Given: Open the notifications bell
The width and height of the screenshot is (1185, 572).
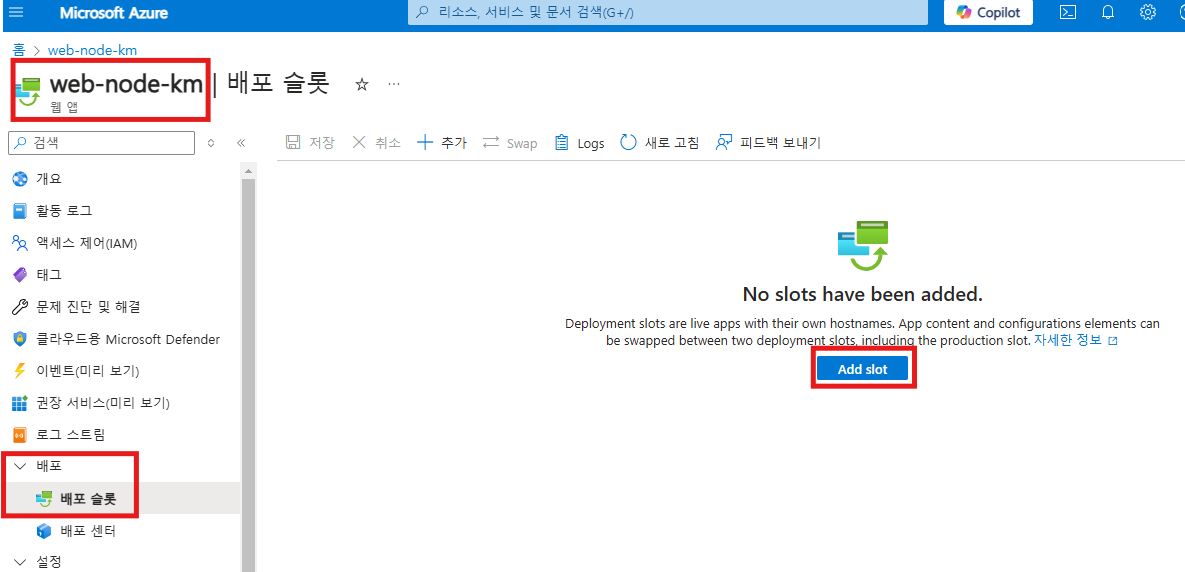Looking at the screenshot, I should [x=1109, y=13].
